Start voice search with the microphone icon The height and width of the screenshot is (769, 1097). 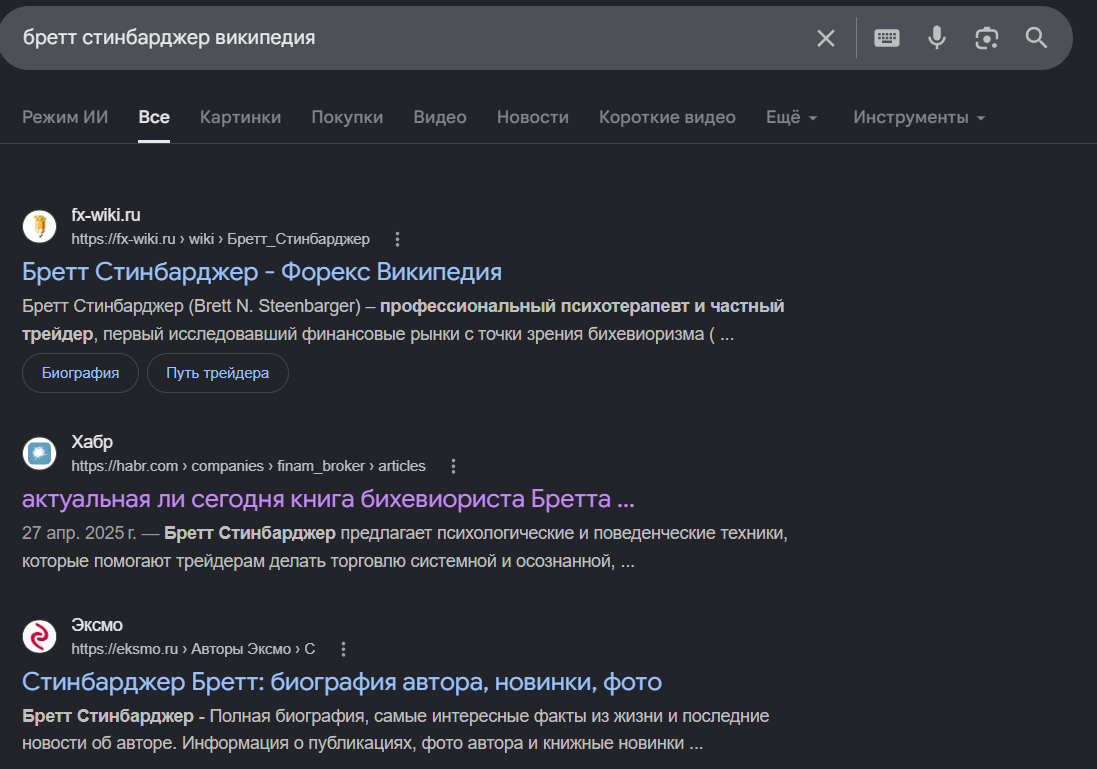937,37
